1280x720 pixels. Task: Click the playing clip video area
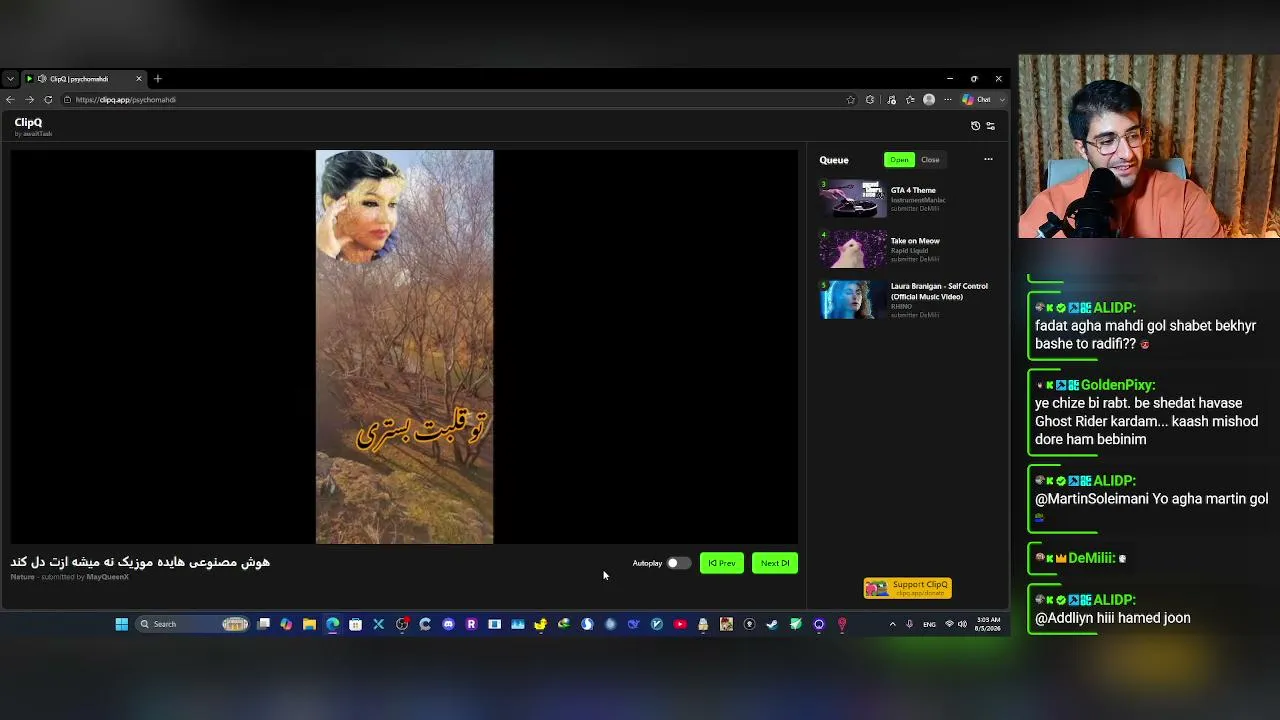tap(404, 347)
